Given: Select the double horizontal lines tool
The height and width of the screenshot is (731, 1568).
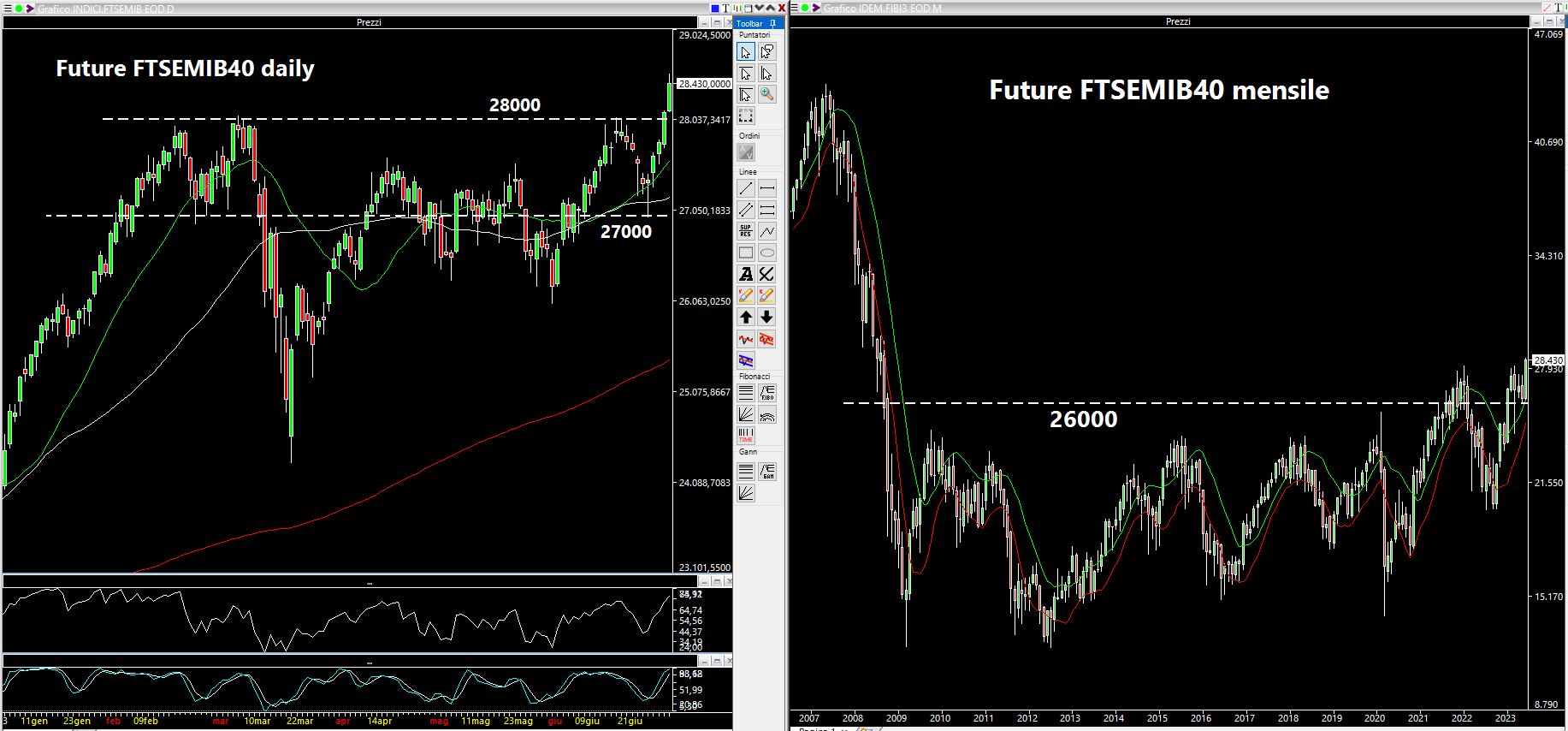Looking at the screenshot, I should 767,210.
